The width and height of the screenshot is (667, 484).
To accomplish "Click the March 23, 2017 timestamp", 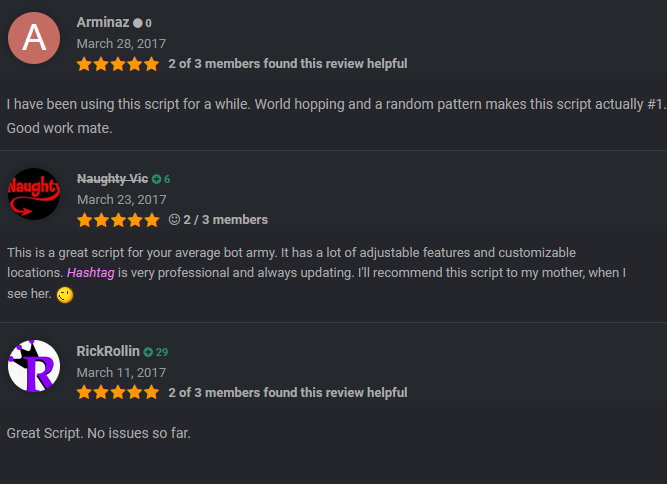I will tap(121, 199).
